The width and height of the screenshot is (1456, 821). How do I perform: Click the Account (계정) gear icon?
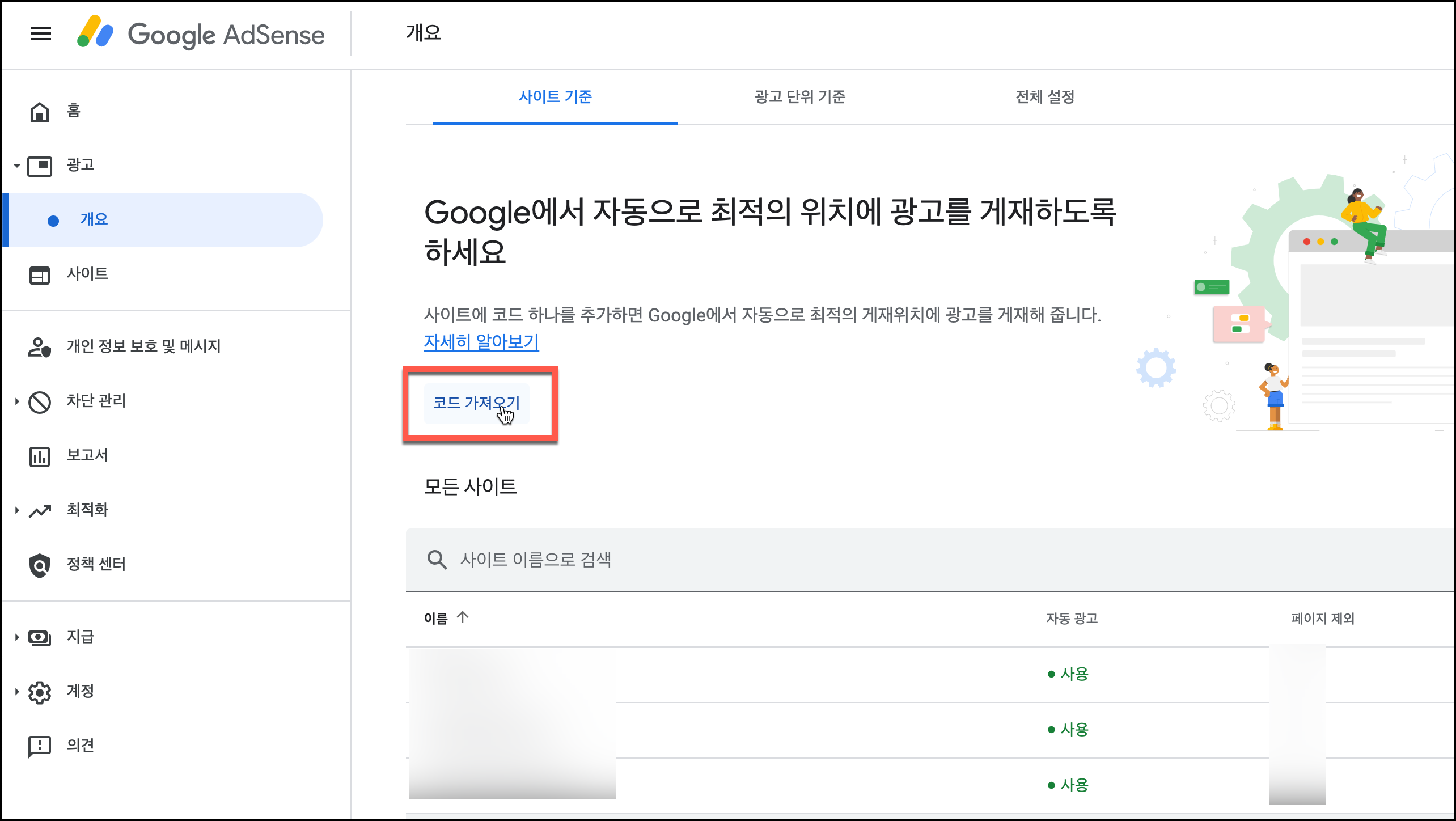click(x=40, y=692)
